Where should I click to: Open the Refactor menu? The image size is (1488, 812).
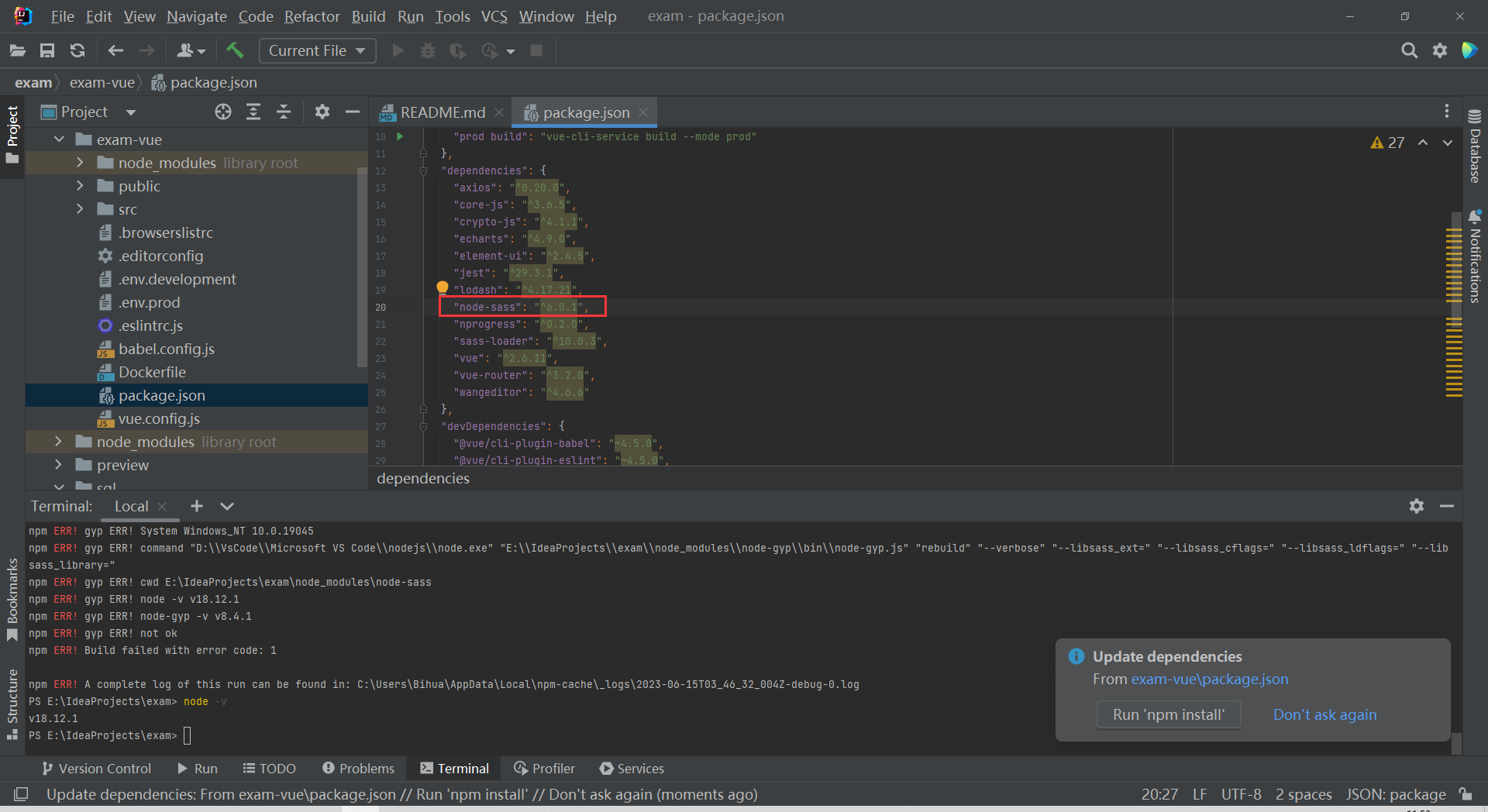(312, 16)
